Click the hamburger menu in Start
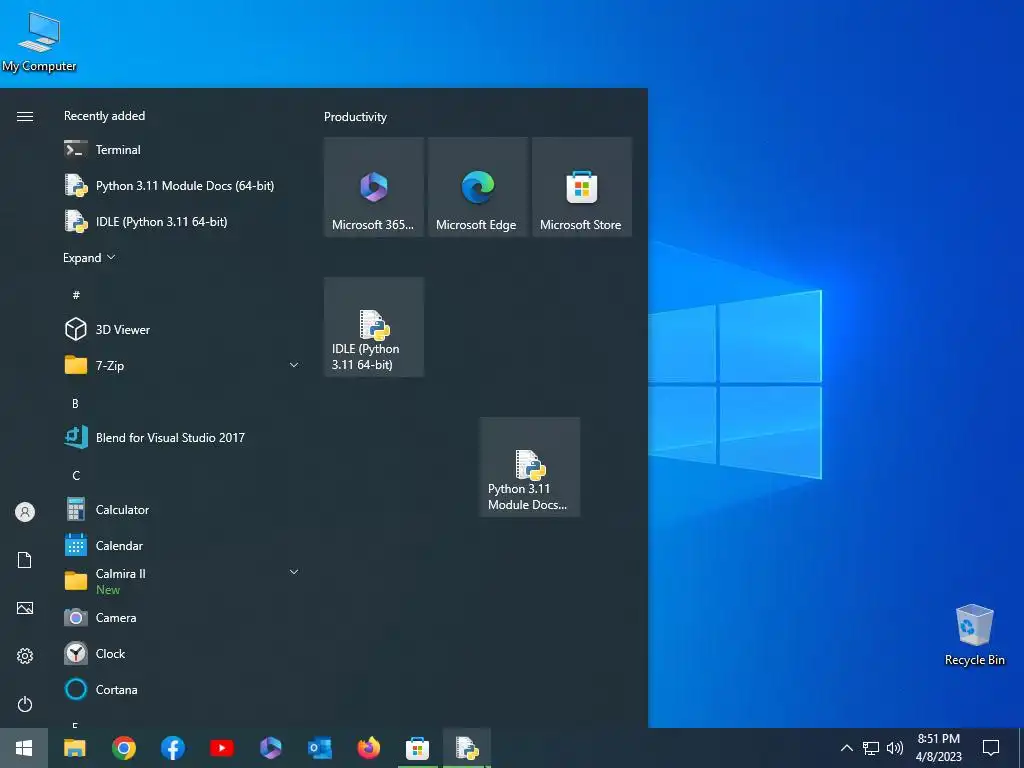The width and height of the screenshot is (1024, 768). 25,116
